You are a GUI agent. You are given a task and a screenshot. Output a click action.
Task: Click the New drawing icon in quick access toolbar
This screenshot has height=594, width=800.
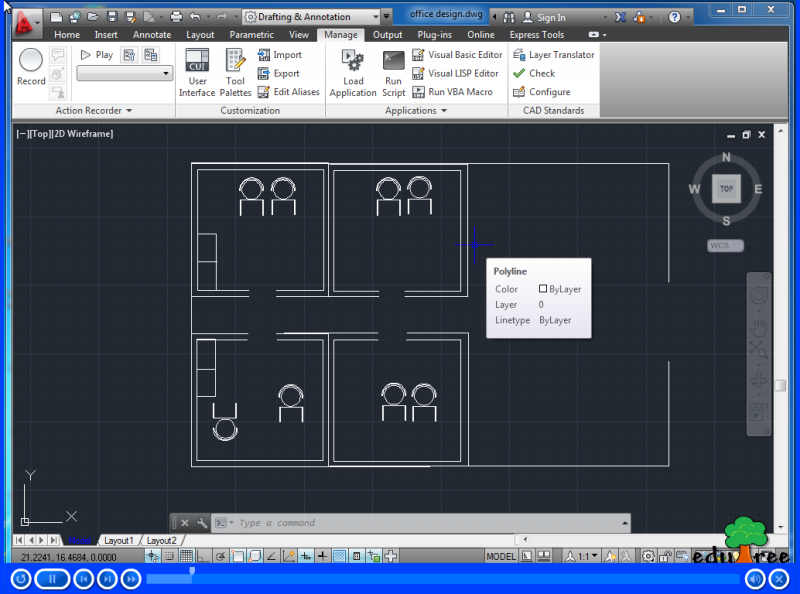(56, 17)
